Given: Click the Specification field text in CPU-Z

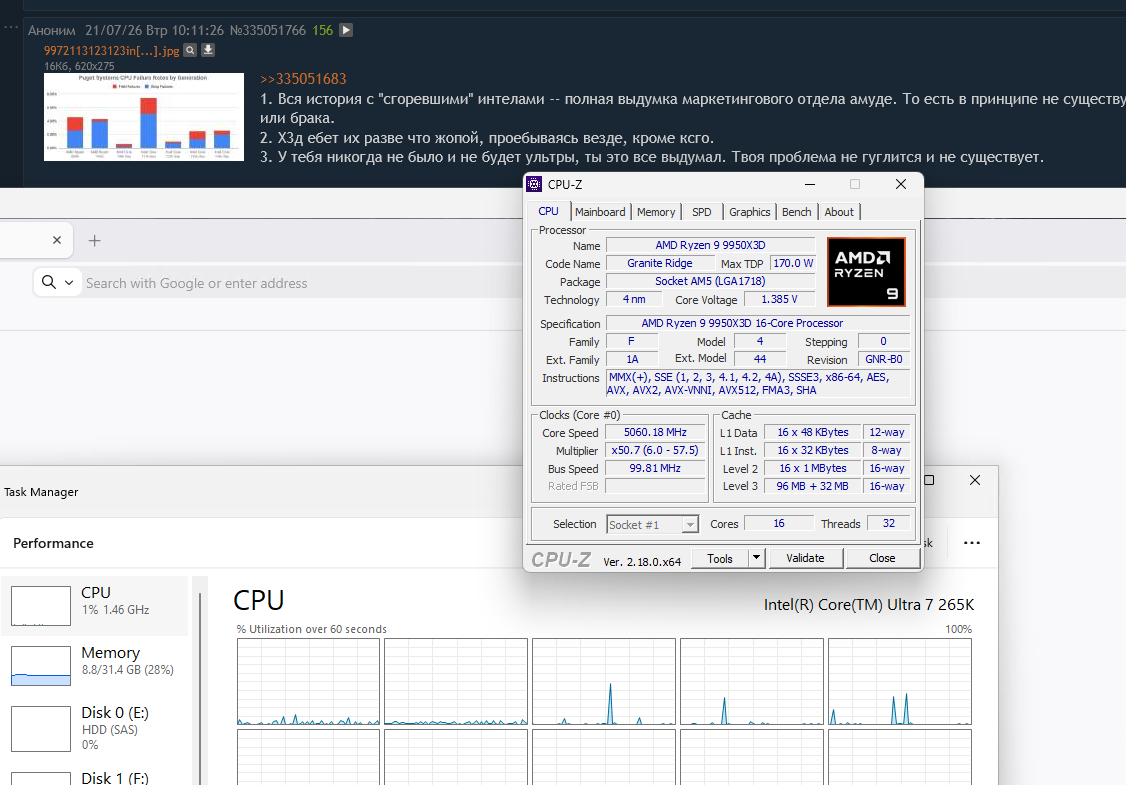Looking at the screenshot, I should click(x=758, y=323).
